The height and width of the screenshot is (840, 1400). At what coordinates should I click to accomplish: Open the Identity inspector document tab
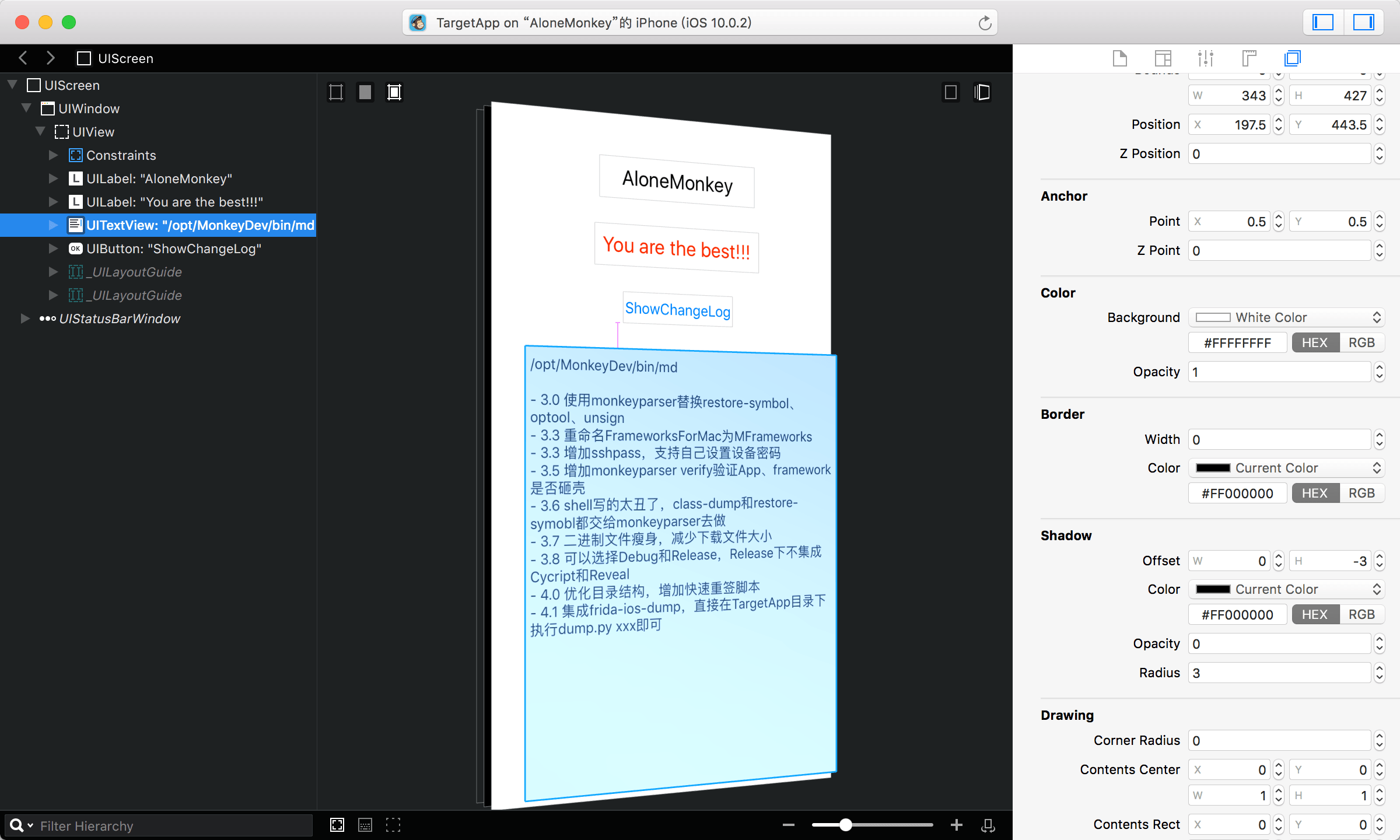tap(1119, 58)
